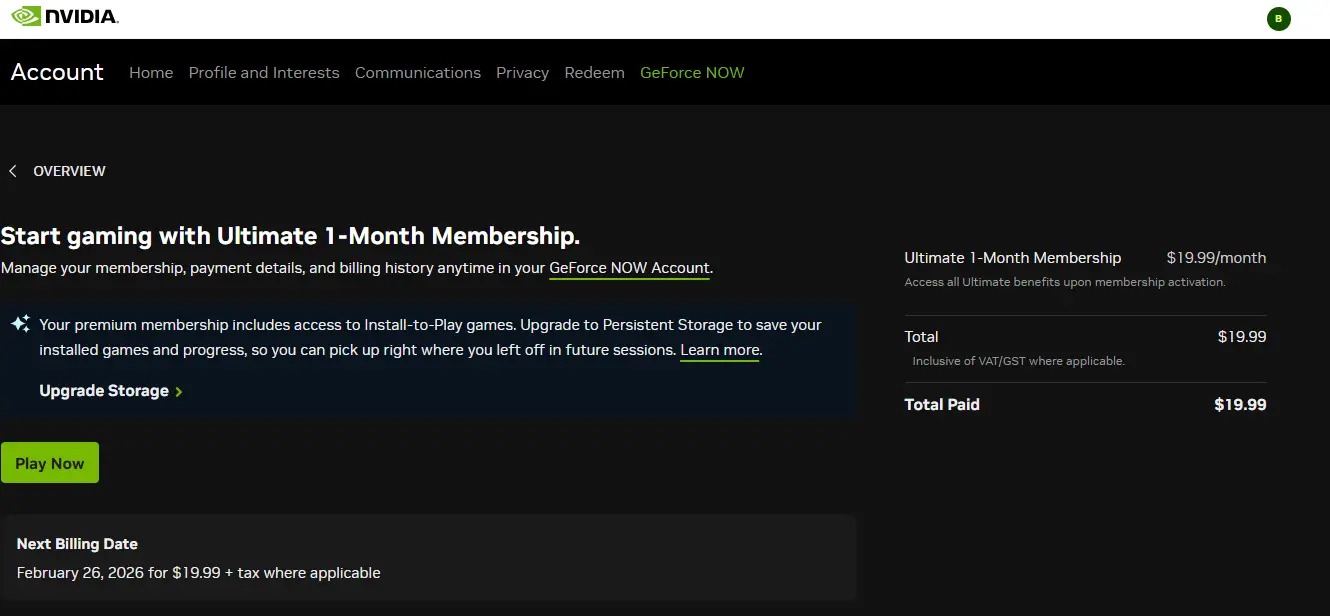Click the Total label

tap(921, 337)
